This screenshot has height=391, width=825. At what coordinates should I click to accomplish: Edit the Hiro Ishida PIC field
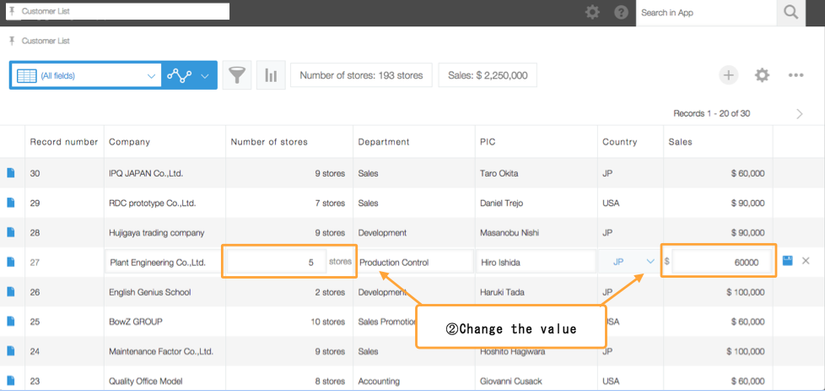coord(536,262)
